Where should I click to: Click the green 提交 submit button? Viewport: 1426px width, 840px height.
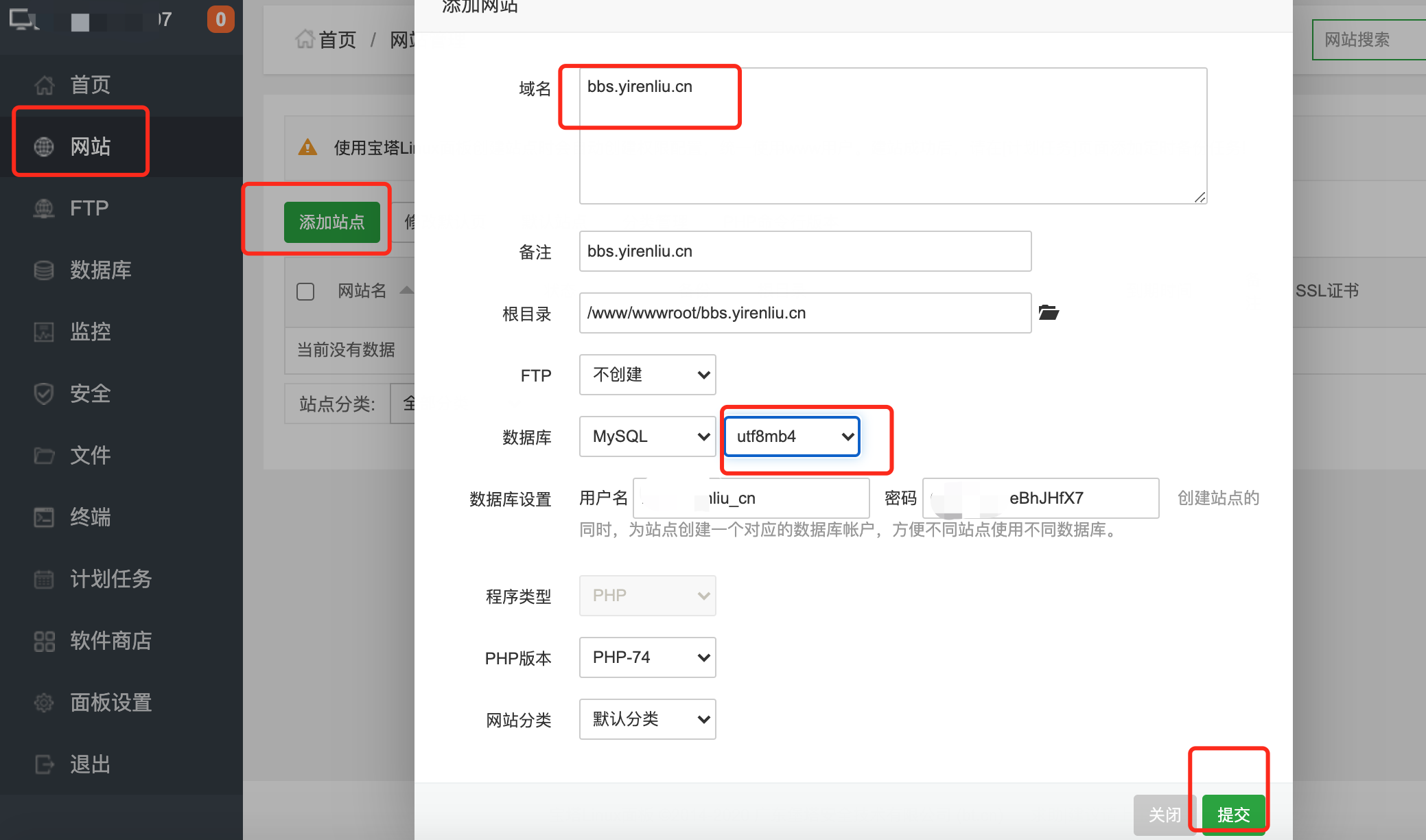tap(1233, 815)
